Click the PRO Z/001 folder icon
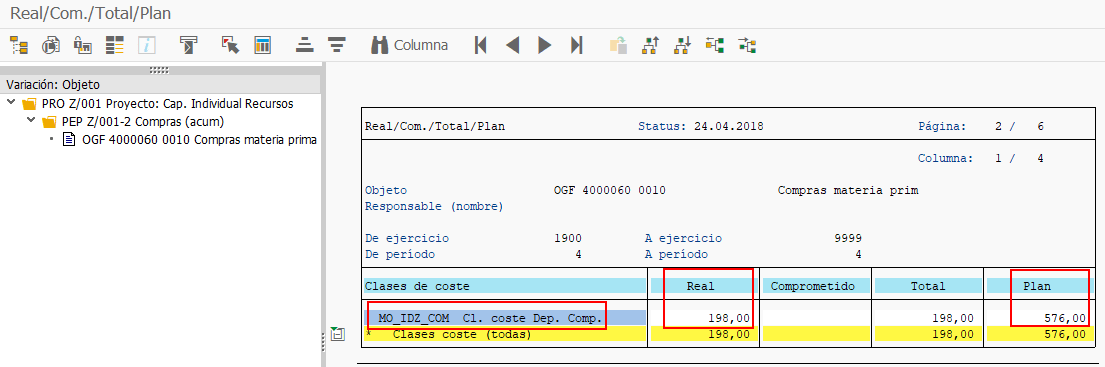 coord(29,104)
